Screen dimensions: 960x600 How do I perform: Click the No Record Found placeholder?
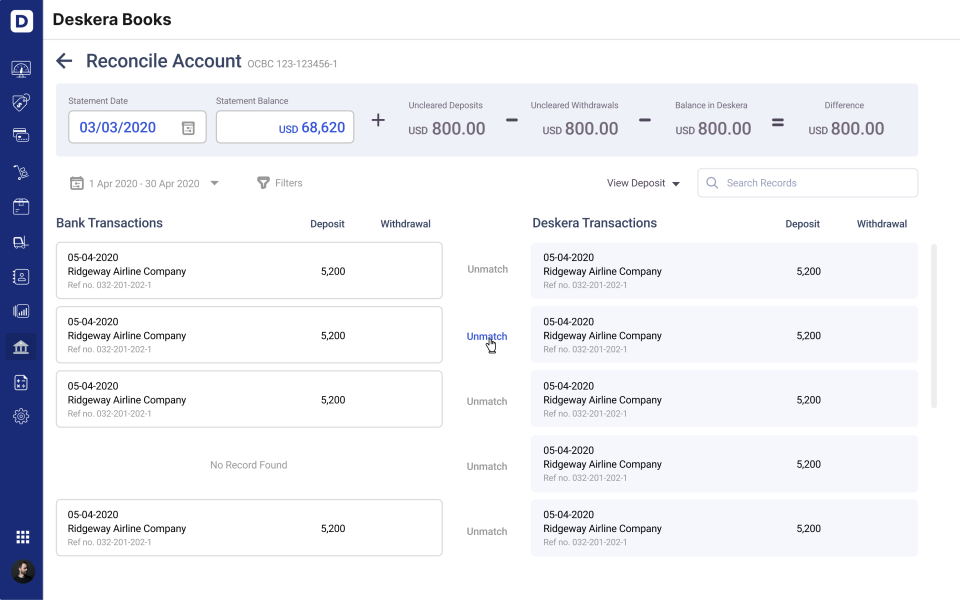249,465
